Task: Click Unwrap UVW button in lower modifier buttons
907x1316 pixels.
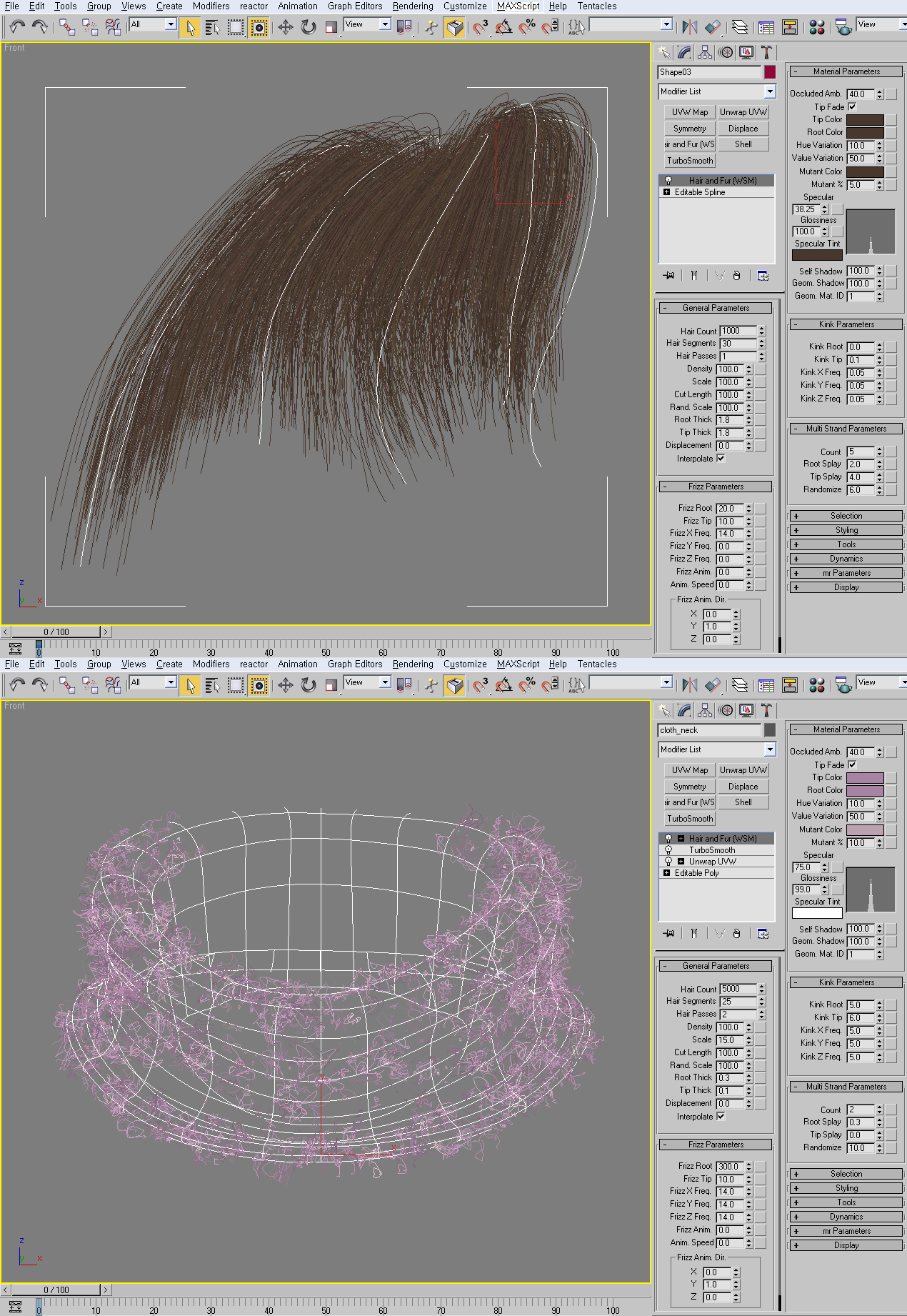Action: [743, 770]
